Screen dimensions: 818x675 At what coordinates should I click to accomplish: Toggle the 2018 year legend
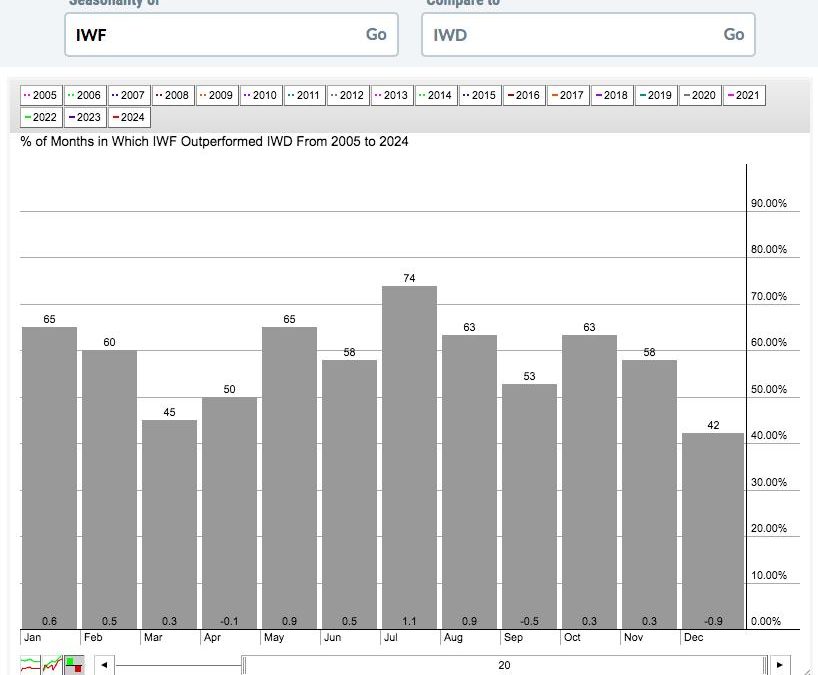pos(612,95)
